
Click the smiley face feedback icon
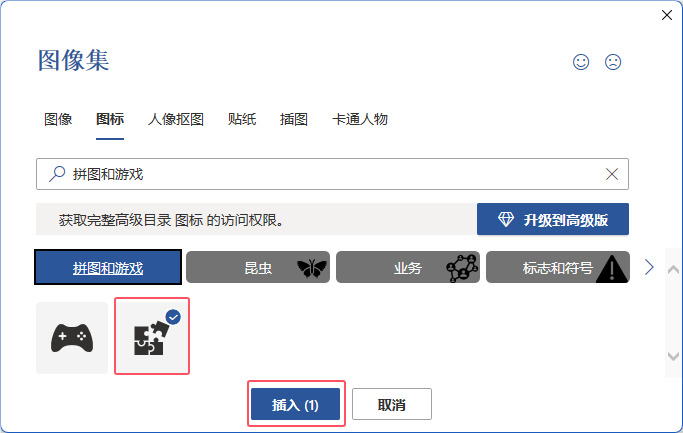pyautogui.click(x=581, y=62)
